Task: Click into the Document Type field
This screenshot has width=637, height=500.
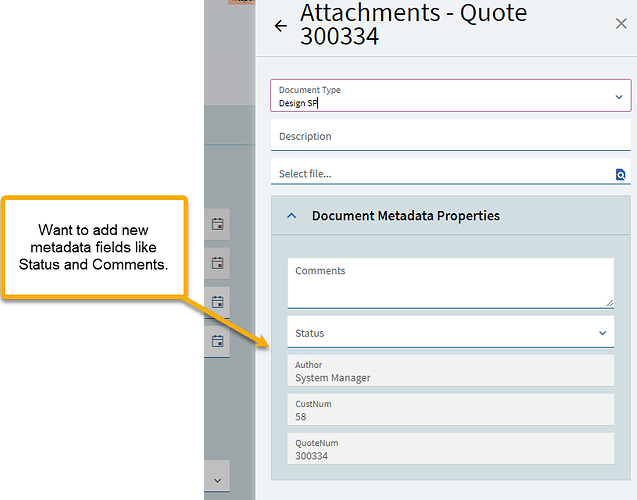Action: click(451, 95)
